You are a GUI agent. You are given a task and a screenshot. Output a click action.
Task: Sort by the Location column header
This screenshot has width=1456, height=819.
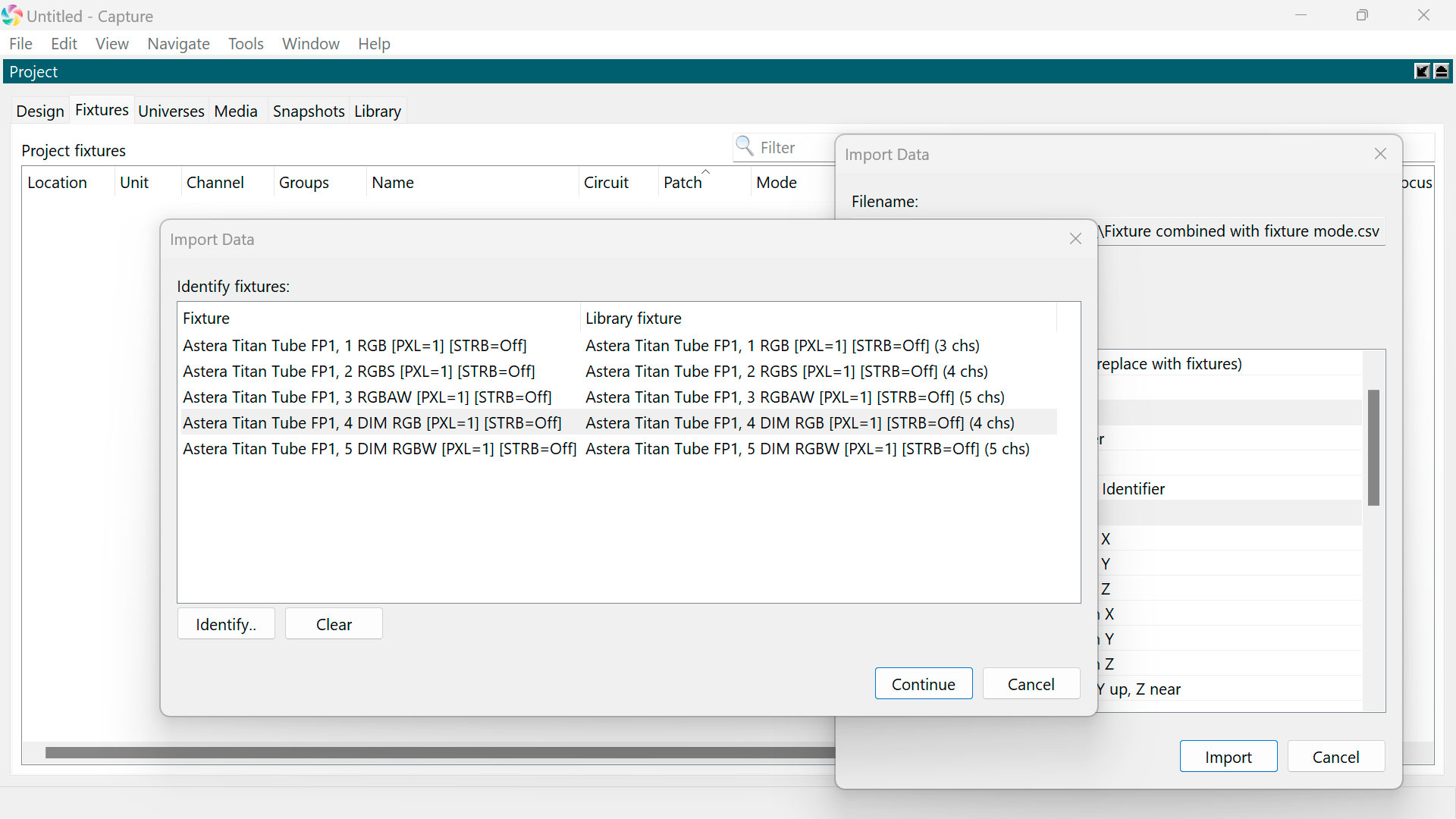[68, 183]
